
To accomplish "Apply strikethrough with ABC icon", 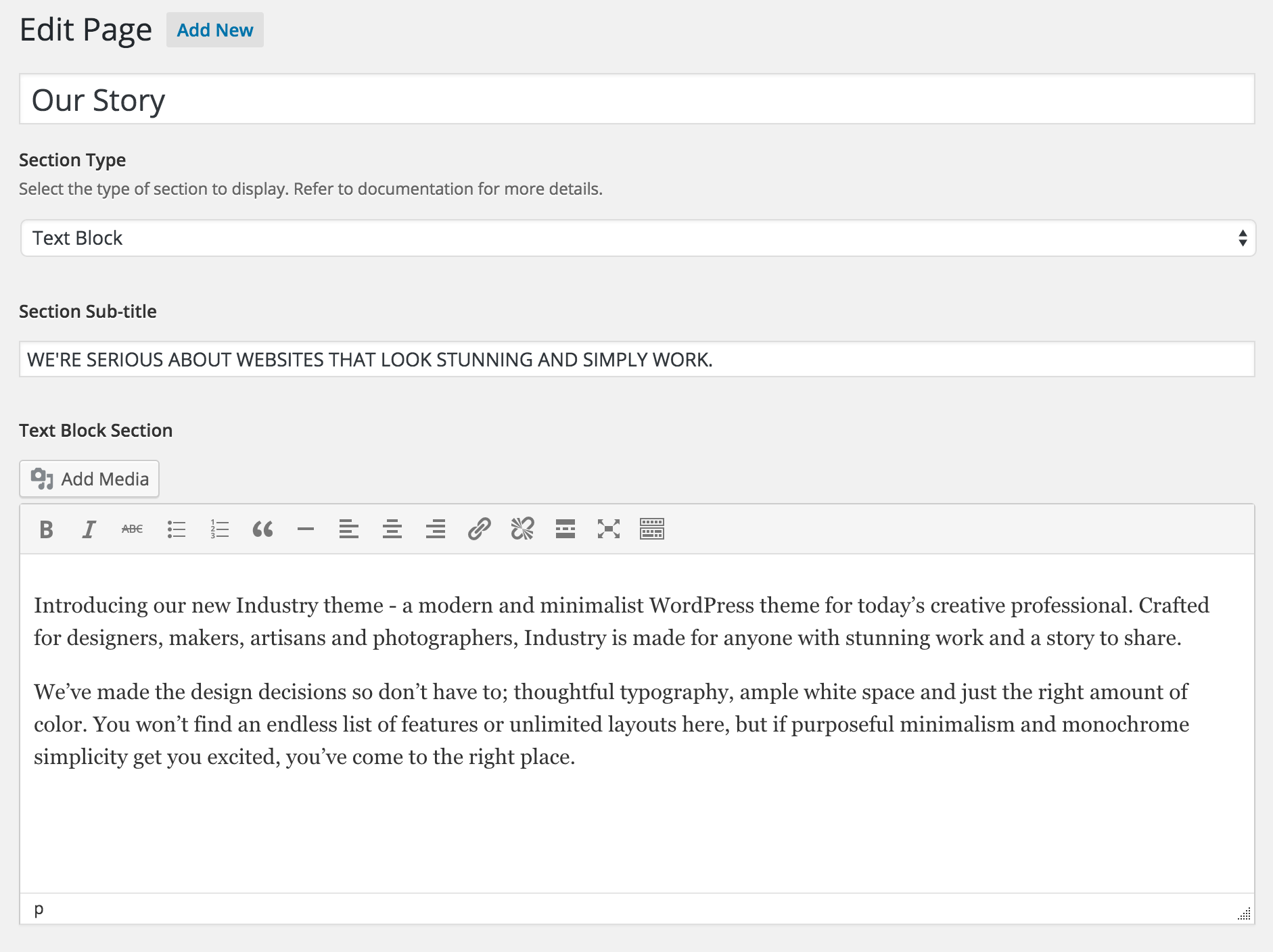I will (x=133, y=529).
